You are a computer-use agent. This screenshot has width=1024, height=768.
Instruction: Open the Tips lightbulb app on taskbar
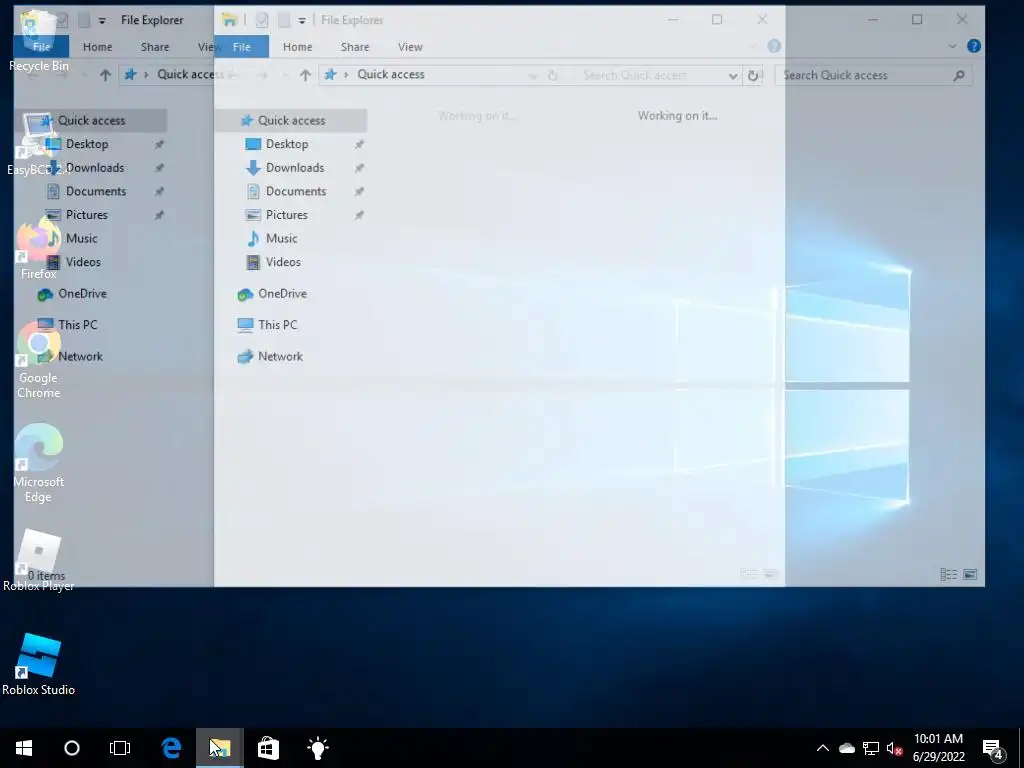[317, 748]
